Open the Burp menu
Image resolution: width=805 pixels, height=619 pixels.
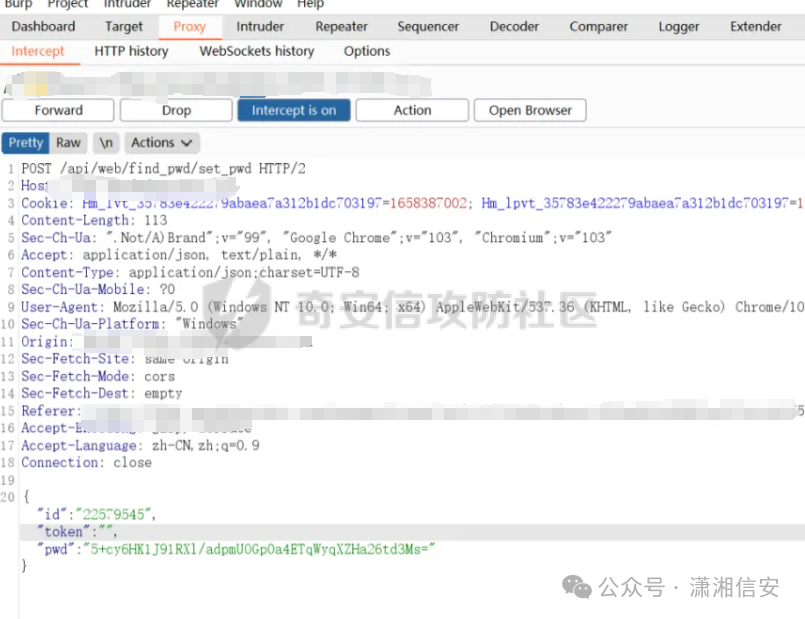[x=18, y=4]
